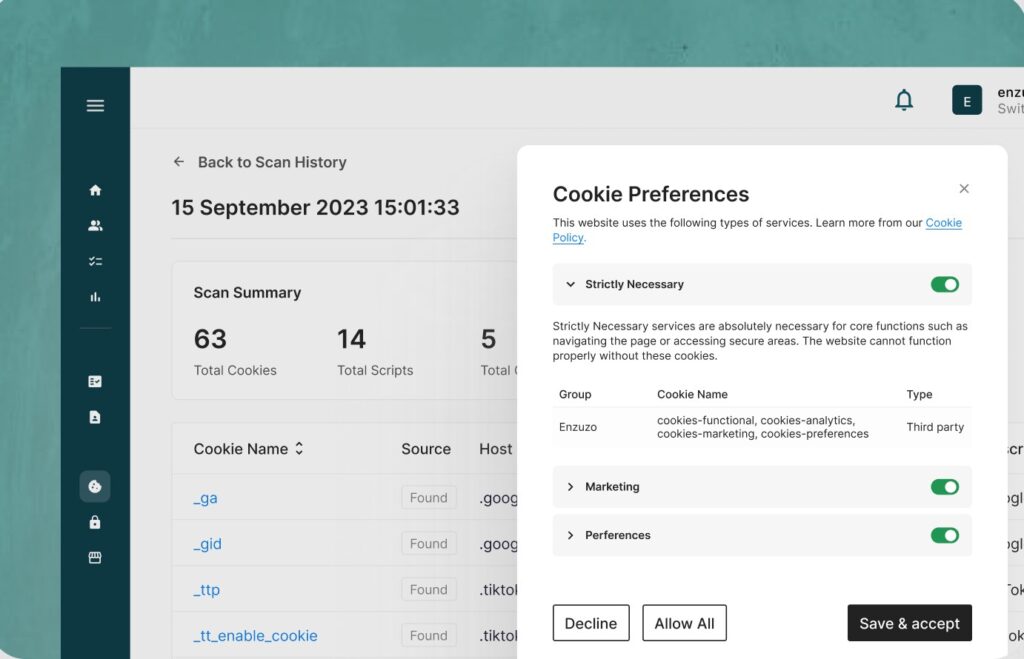The width and height of the screenshot is (1024, 659).
Task: Open the notifications bell icon
Action: tap(904, 100)
